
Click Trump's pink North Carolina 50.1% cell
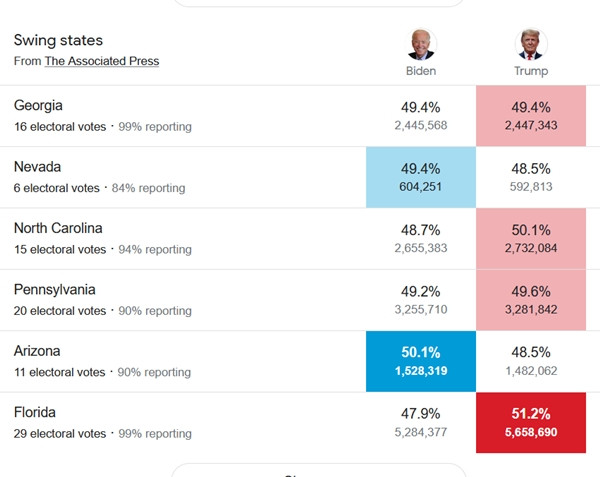click(531, 238)
